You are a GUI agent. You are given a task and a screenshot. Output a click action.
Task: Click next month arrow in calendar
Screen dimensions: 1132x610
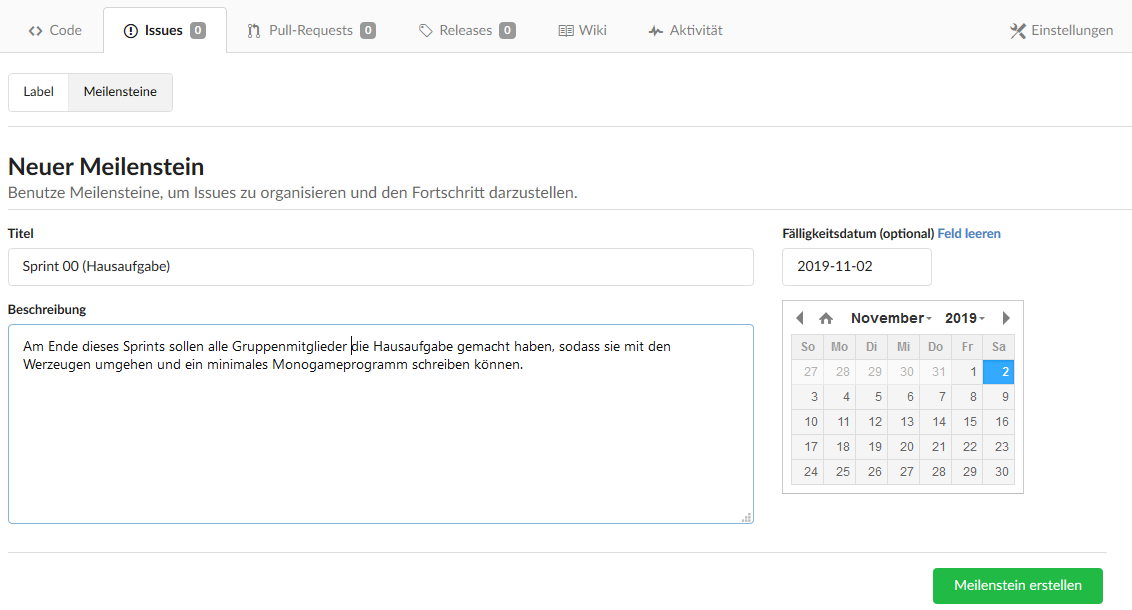[x=1006, y=318]
